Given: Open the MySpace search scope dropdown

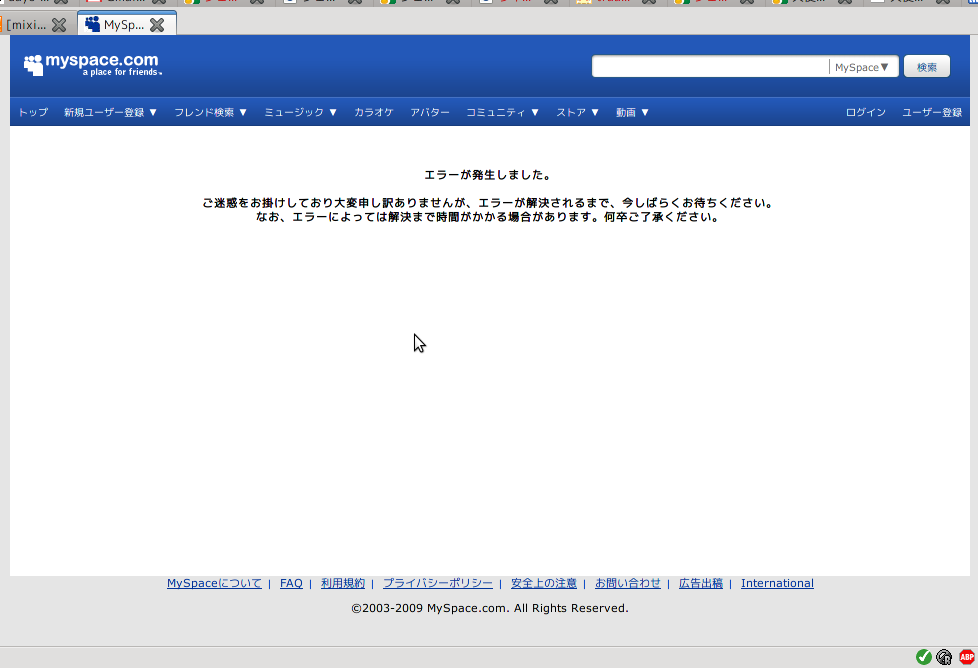Looking at the screenshot, I should tap(862, 67).
